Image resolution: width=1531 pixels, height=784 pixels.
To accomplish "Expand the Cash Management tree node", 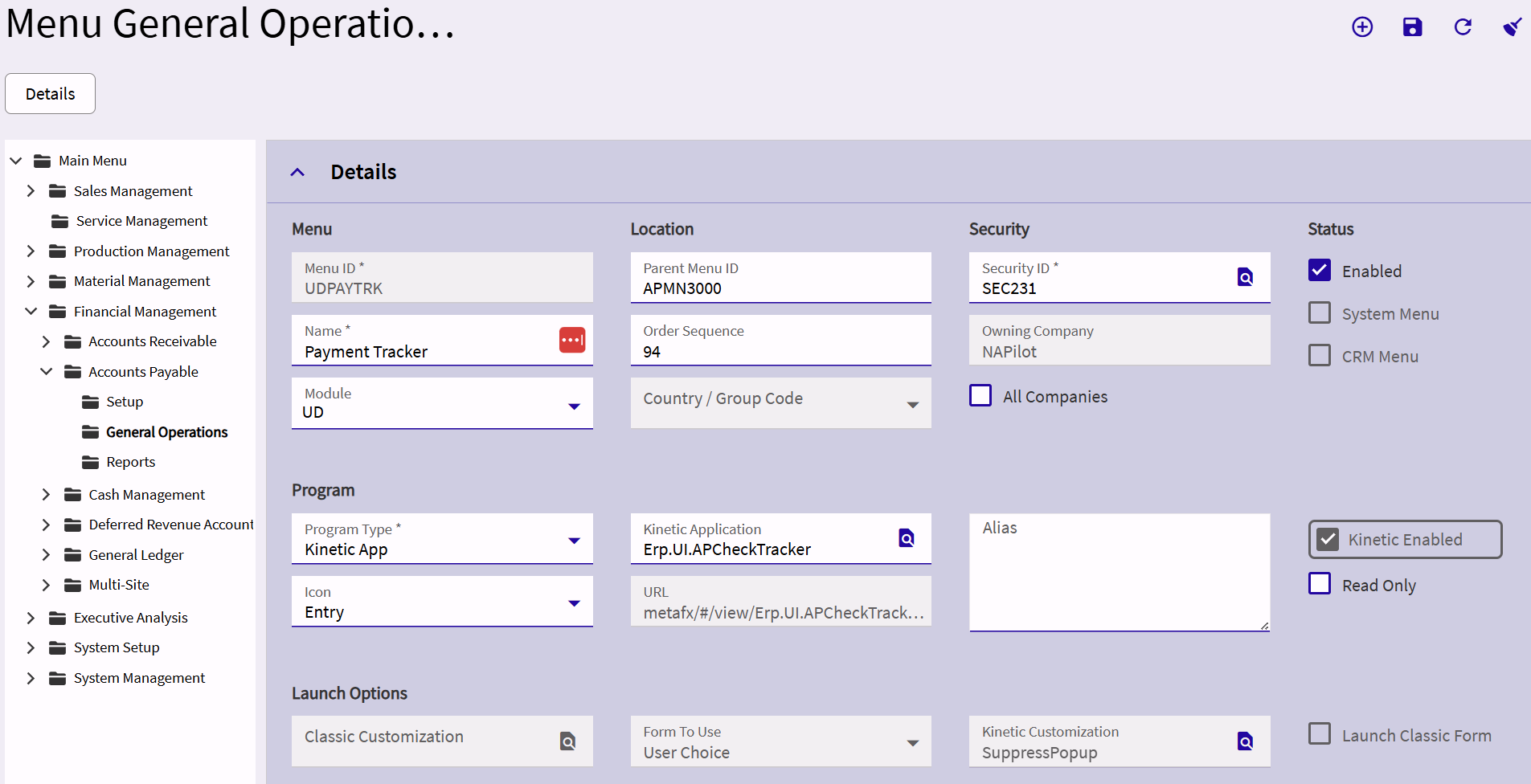I will 46,495.
